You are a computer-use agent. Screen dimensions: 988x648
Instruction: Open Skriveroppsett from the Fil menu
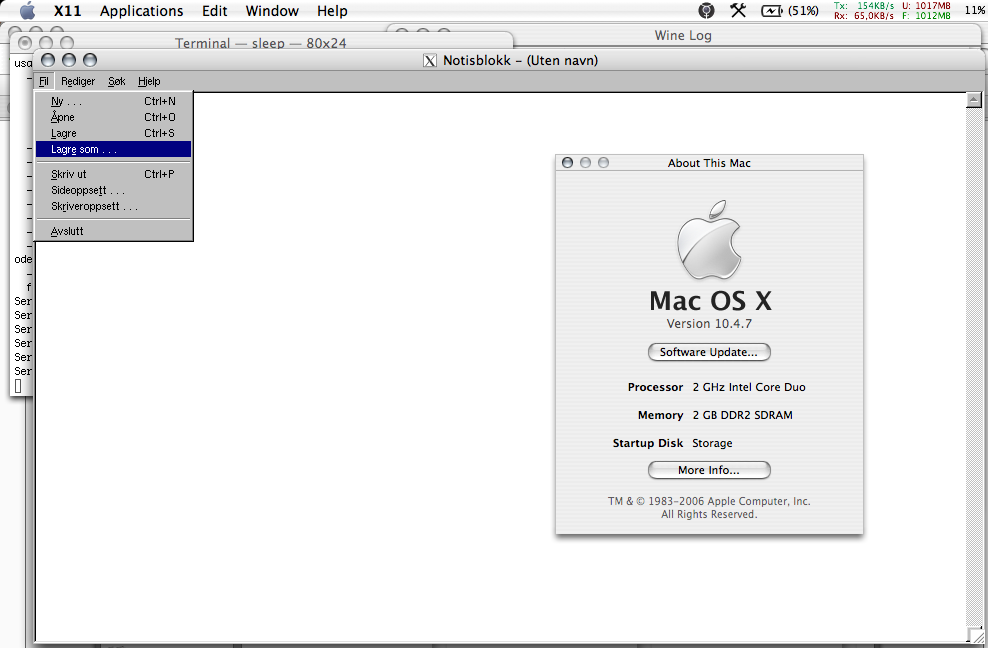[113, 206]
